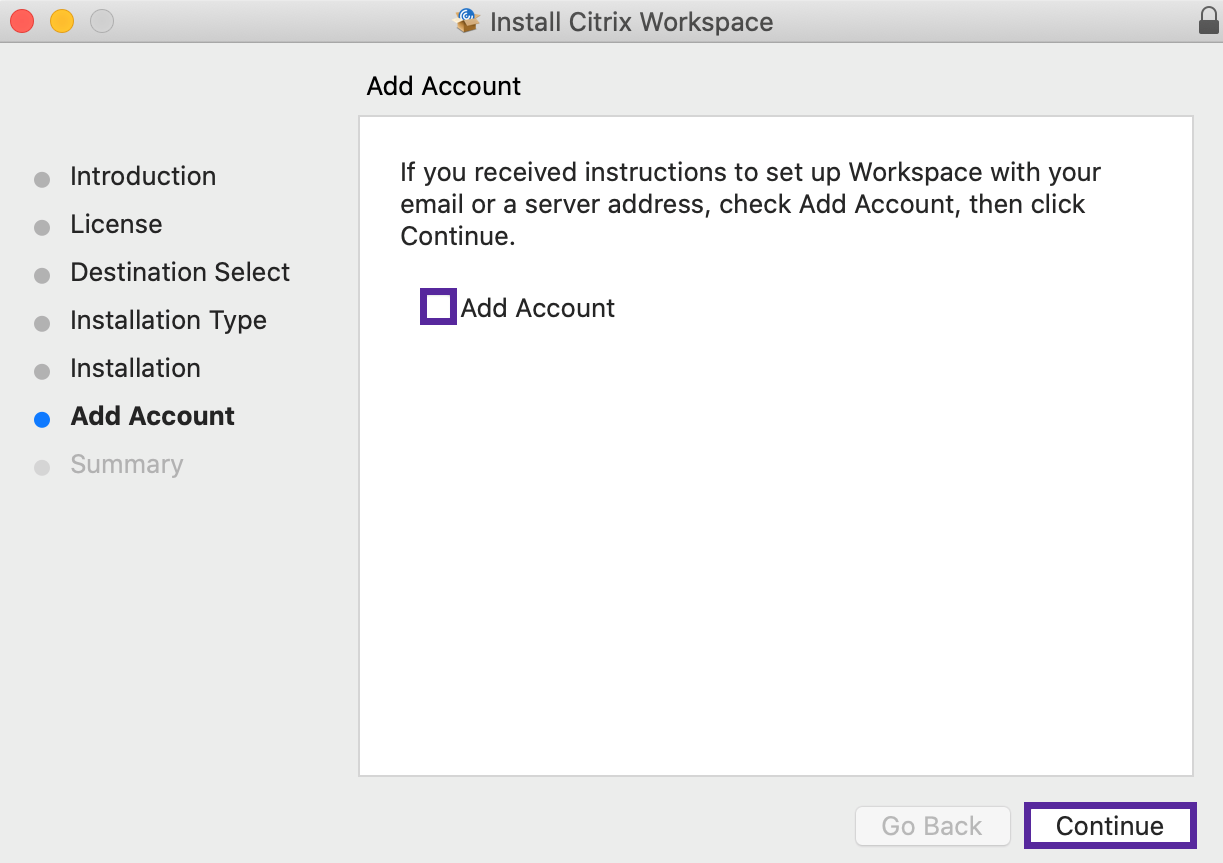
Task: Select the bold Add Account sidebar step
Action: point(152,416)
